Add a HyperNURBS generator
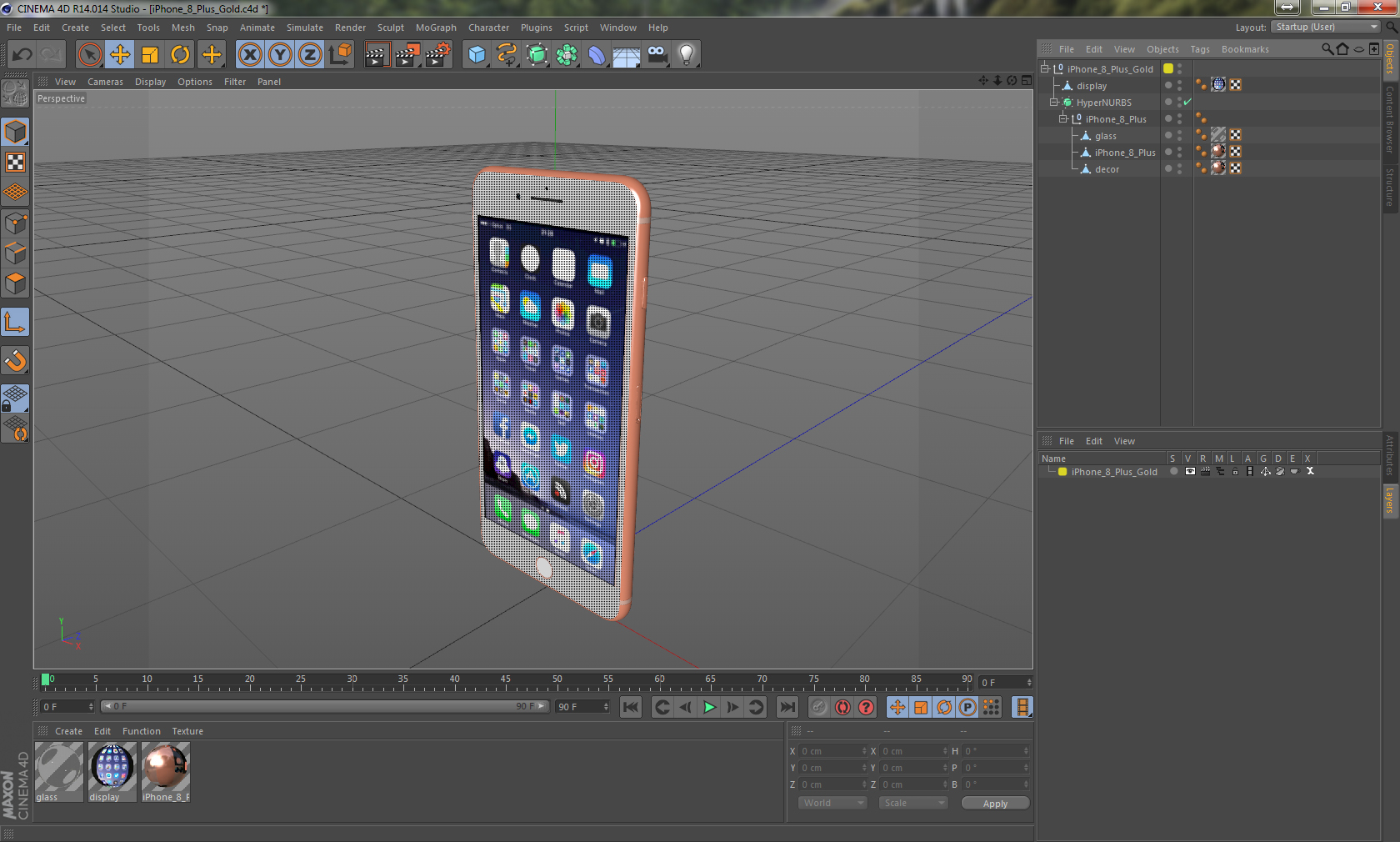This screenshot has height=842, width=1400. click(x=537, y=55)
